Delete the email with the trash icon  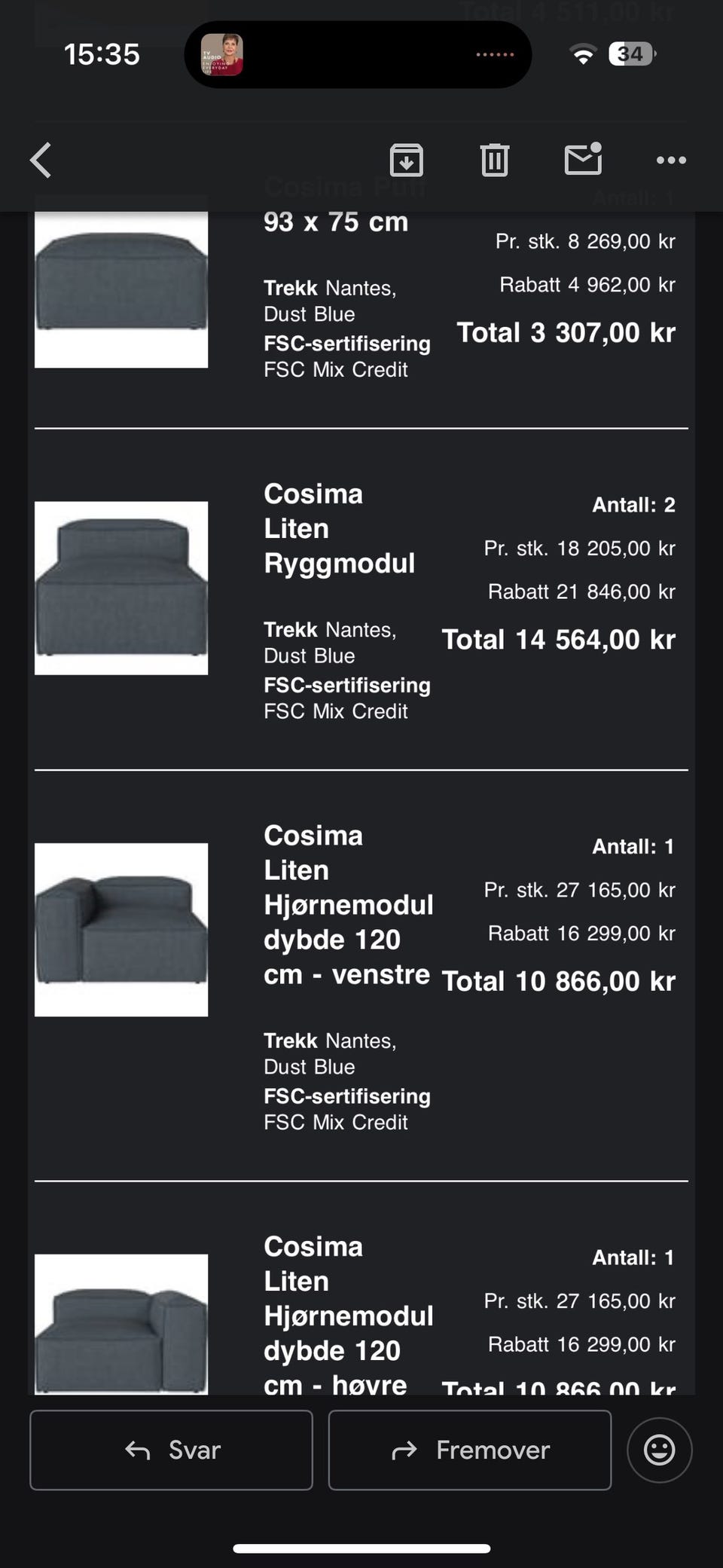tap(494, 160)
